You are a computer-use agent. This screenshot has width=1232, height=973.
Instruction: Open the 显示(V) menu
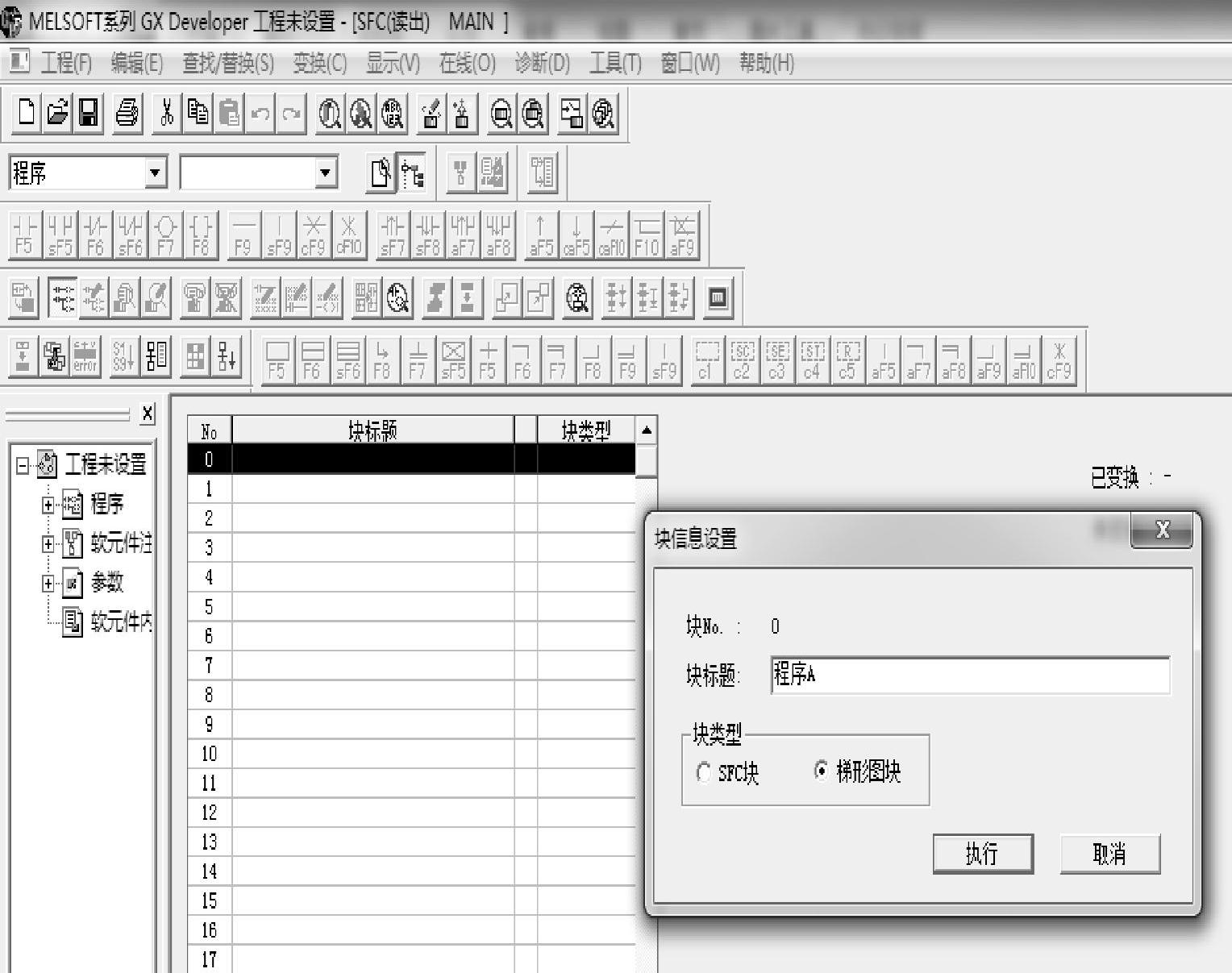[393, 63]
